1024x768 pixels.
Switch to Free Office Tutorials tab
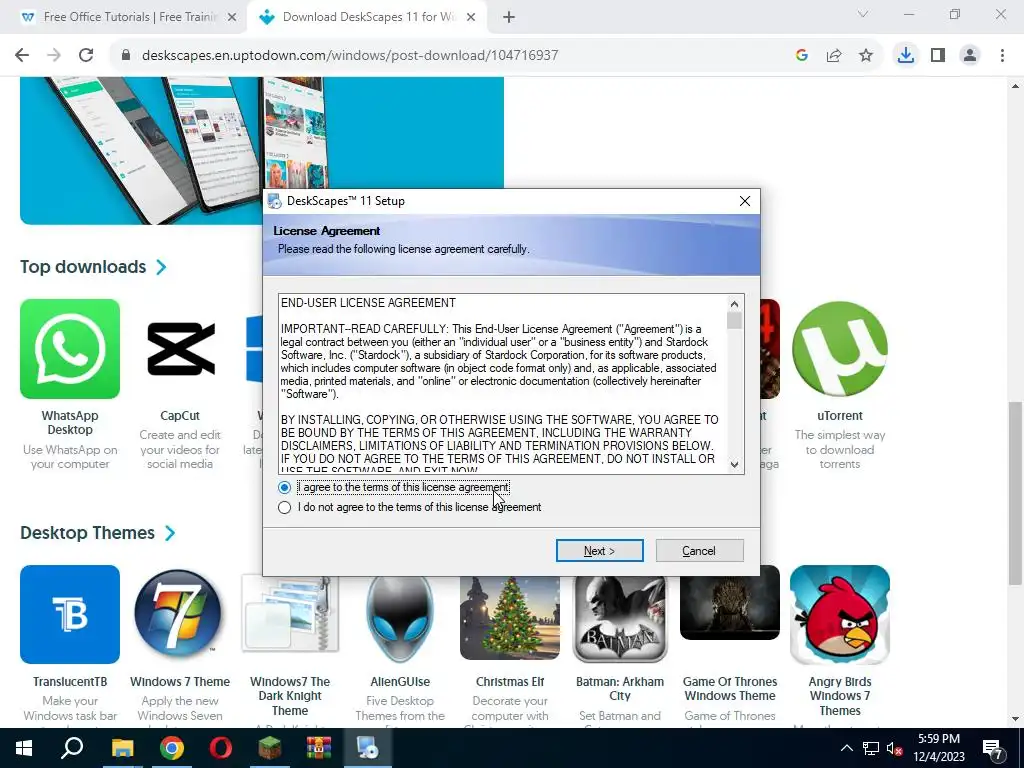point(129,17)
